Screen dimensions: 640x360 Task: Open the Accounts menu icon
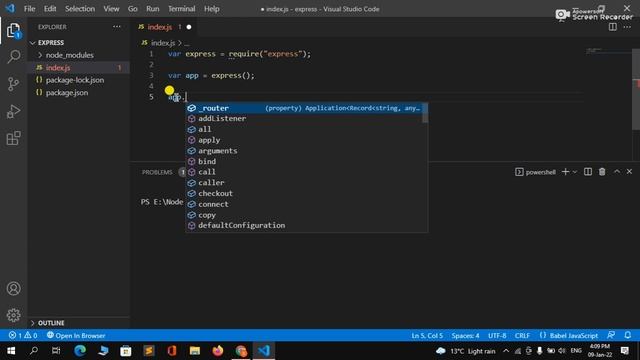pyautogui.click(x=13, y=289)
